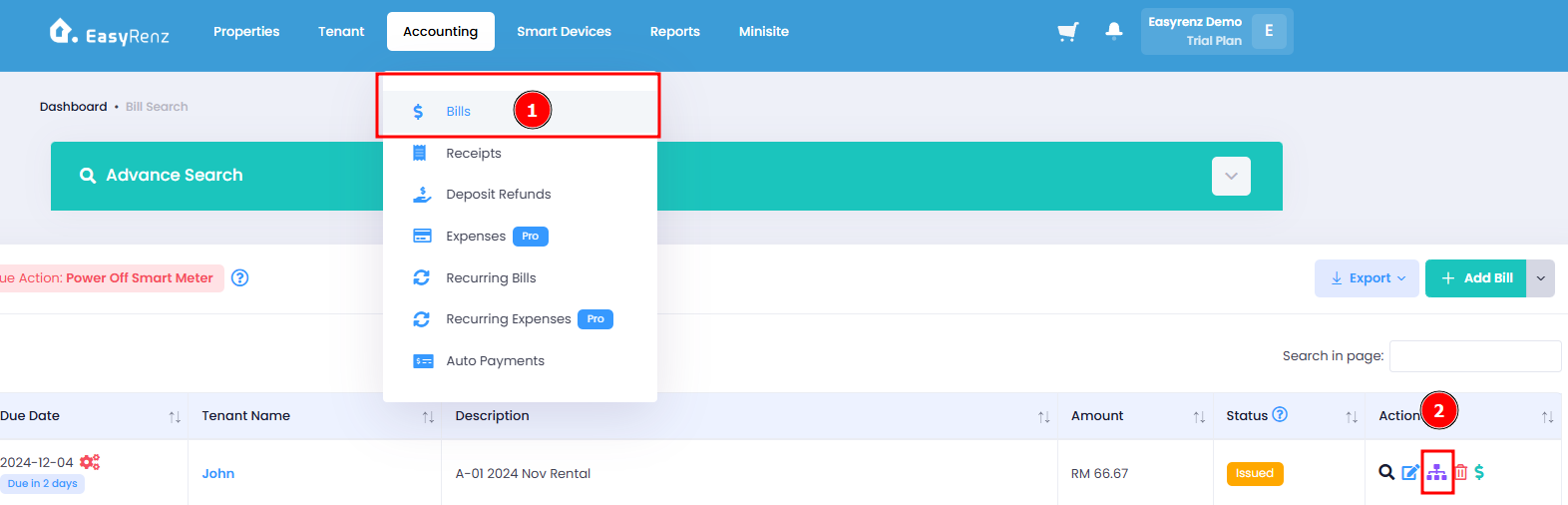Click the purple hierarchy icon in Action column
The image size is (1568, 505).
point(1436,472)
